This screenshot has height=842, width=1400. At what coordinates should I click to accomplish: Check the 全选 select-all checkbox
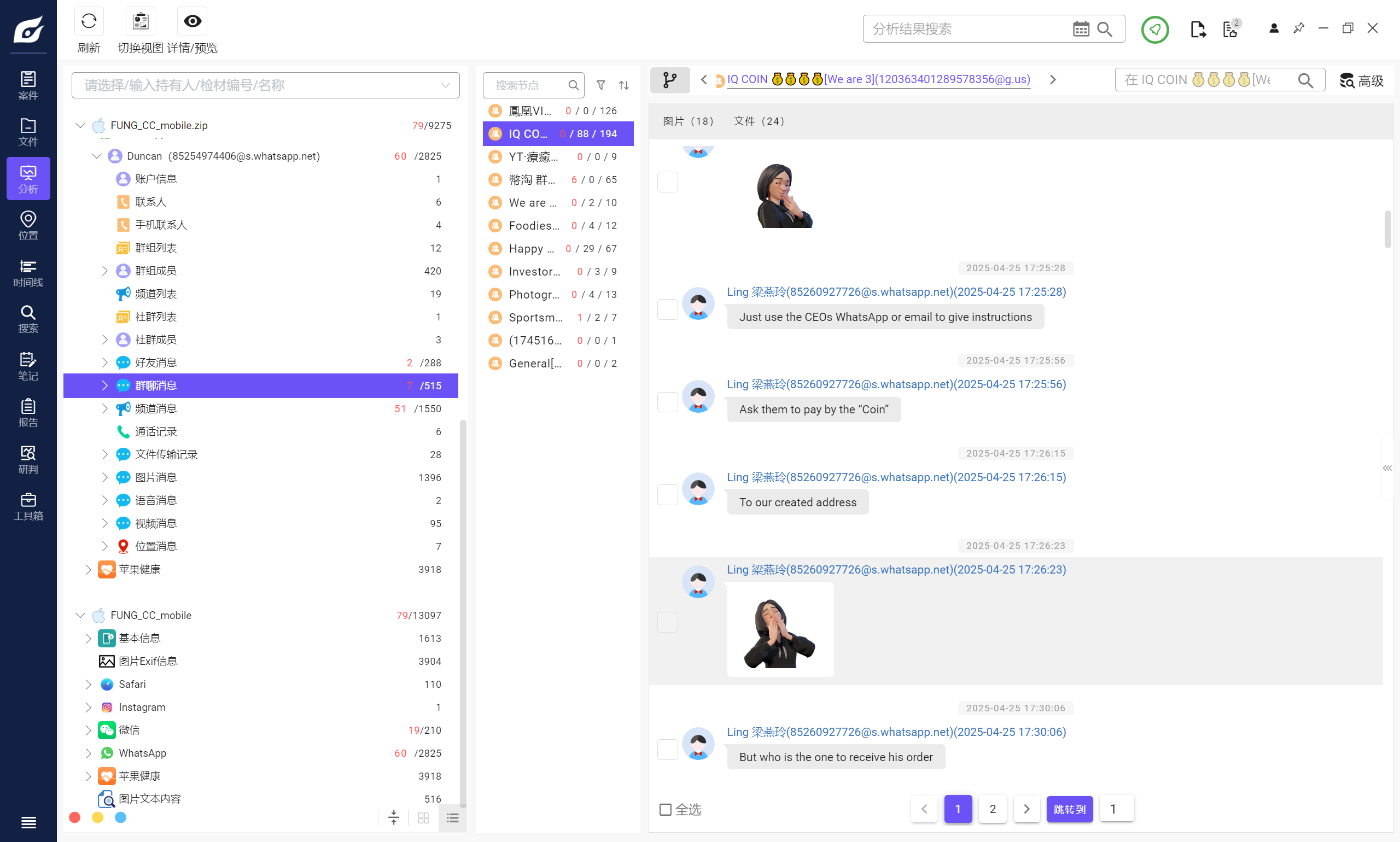pos(665,809)
